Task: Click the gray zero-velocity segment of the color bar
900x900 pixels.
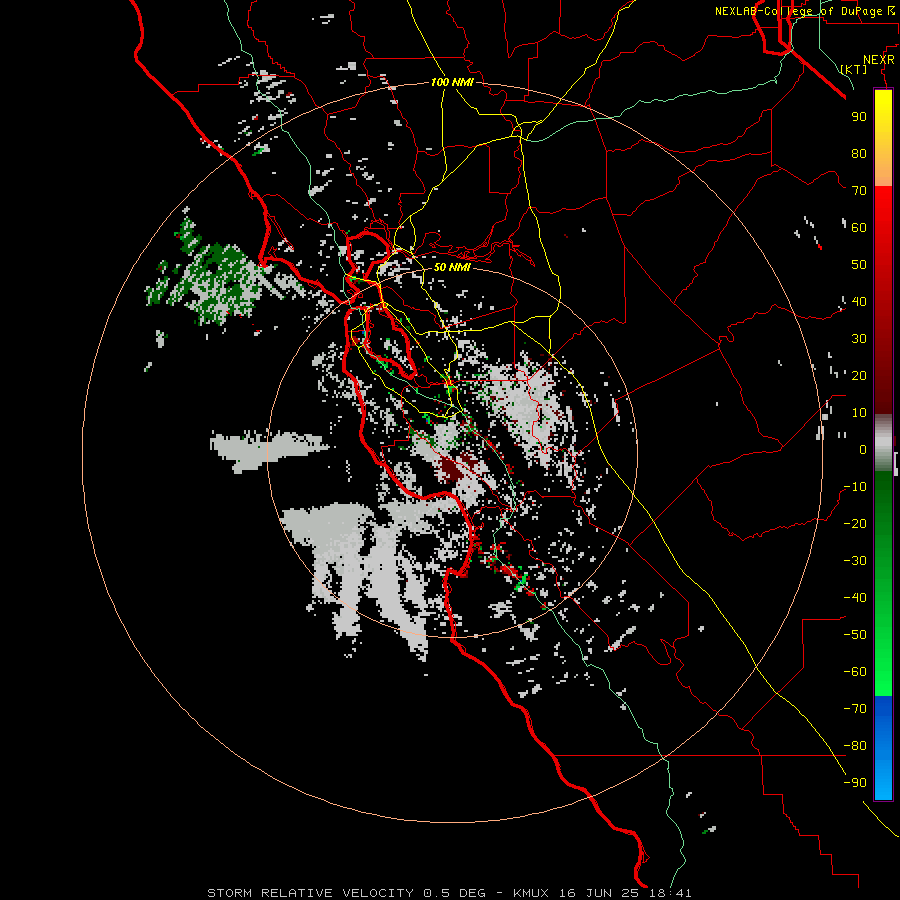Action: [x=883, y=443]
